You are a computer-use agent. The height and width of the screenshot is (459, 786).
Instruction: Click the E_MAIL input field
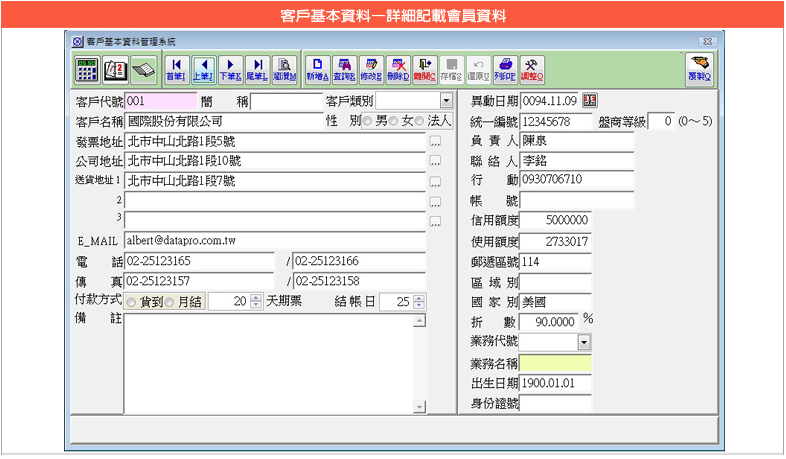pyautogui.click(x=274, y=241)
